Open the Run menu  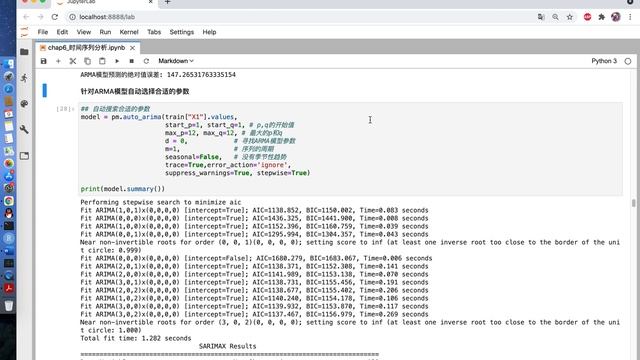[x=105, y=32]
